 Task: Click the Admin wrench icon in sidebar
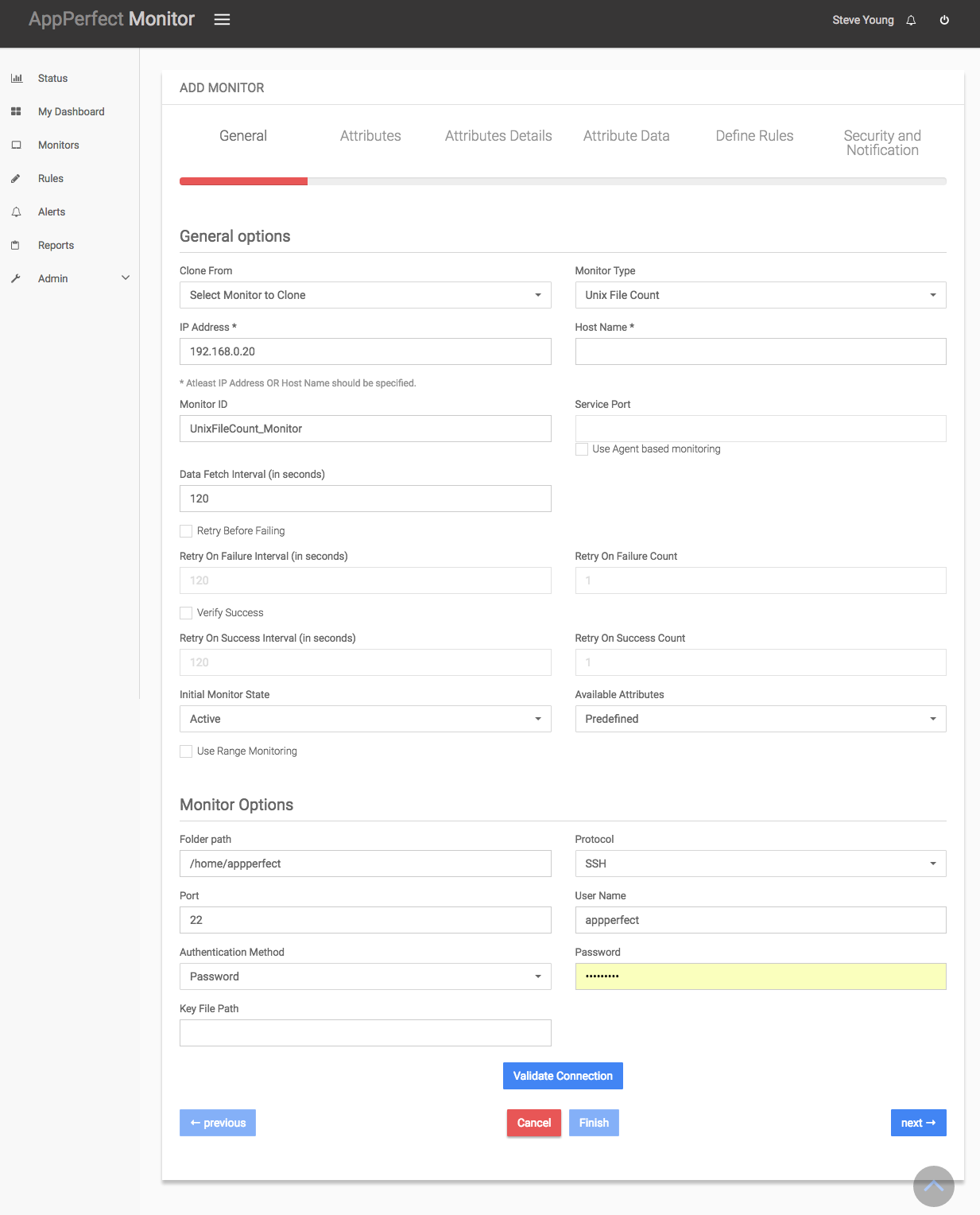tap(16, 278)
